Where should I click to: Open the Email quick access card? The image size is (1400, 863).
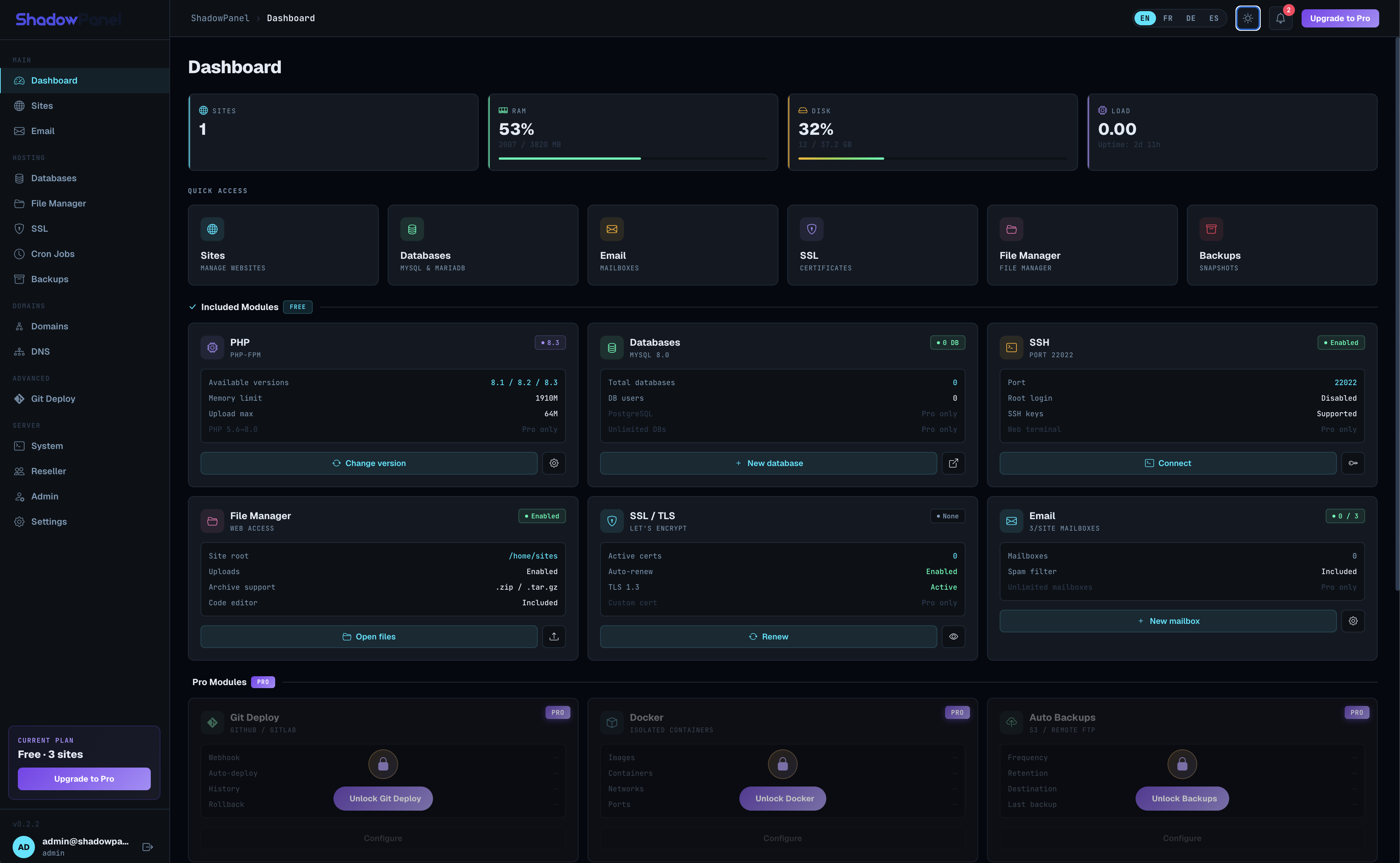(683, 245)
